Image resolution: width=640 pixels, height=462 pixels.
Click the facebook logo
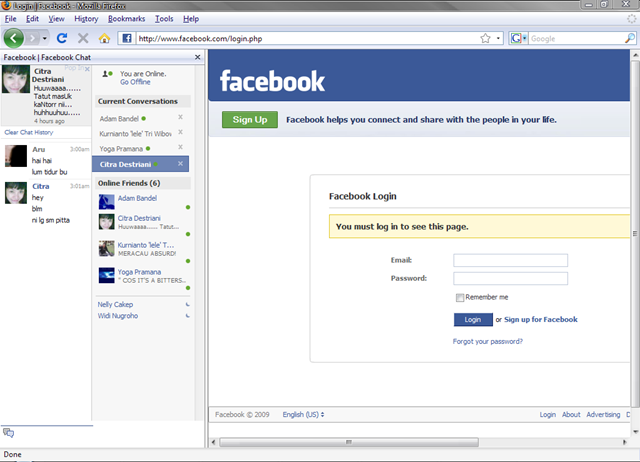point(272,81)
